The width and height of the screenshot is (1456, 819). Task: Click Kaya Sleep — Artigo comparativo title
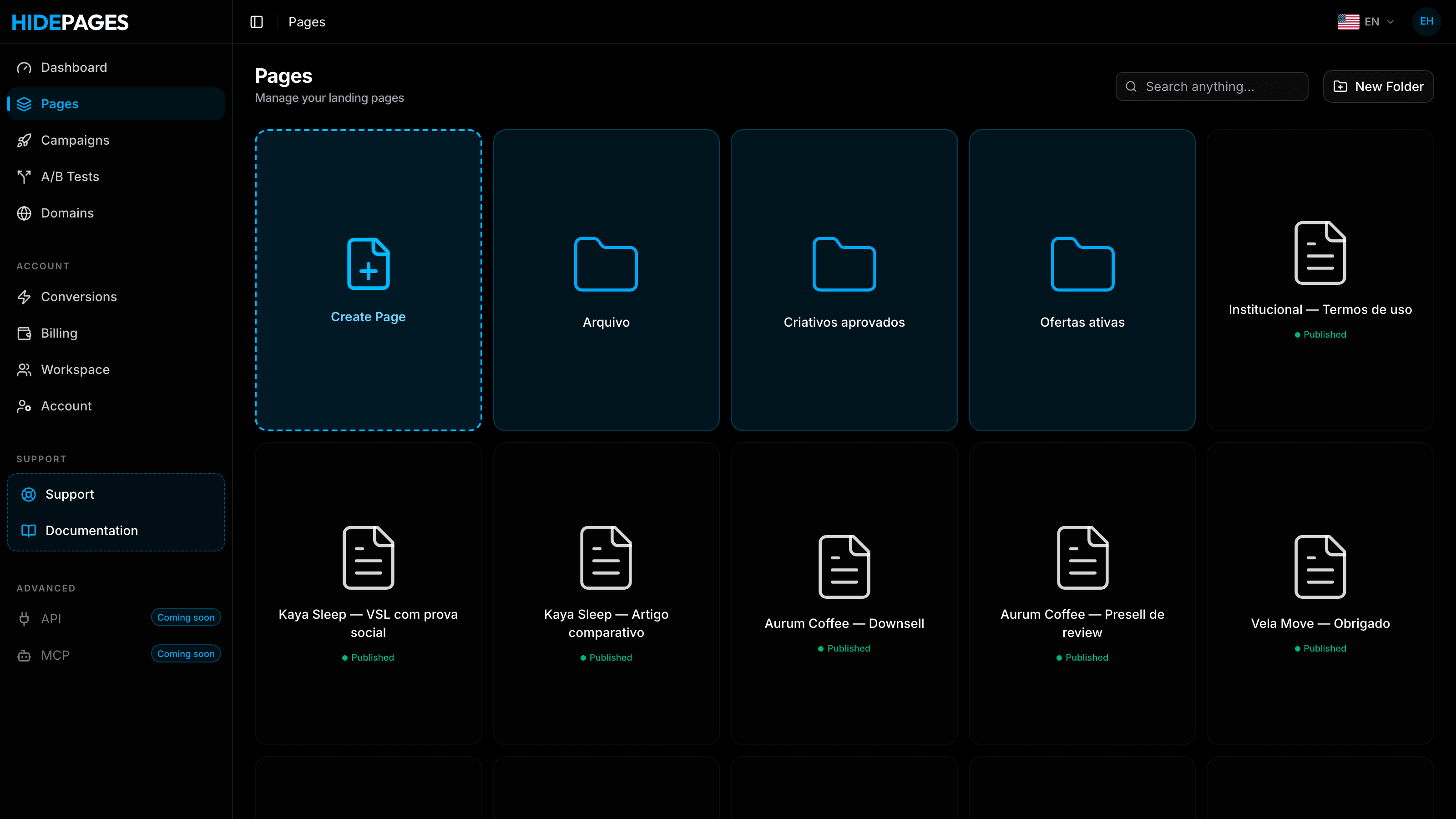click(606, 623)
